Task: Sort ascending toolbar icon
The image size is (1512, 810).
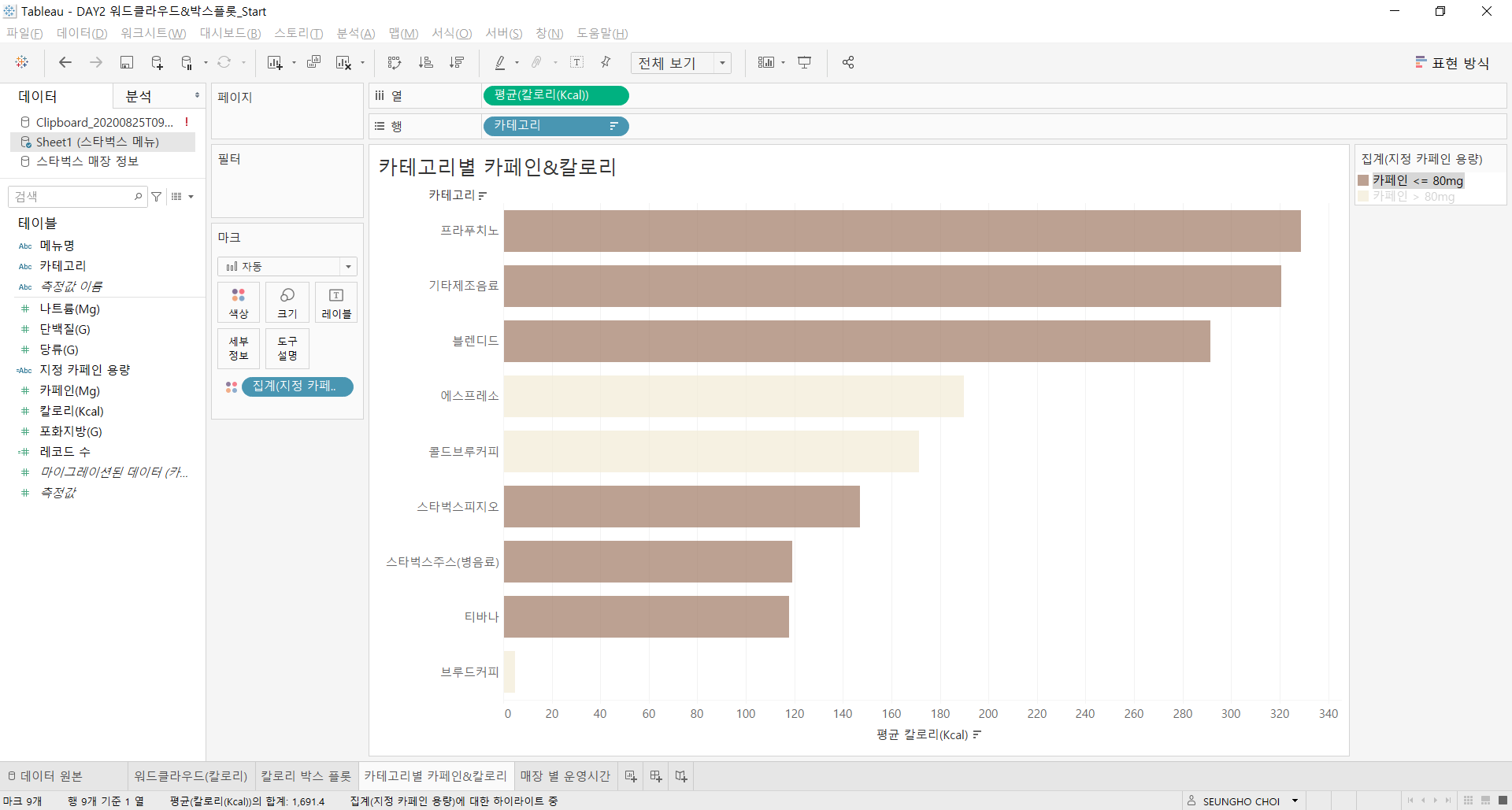Action: pyautogui.click(x=426, y=62)
